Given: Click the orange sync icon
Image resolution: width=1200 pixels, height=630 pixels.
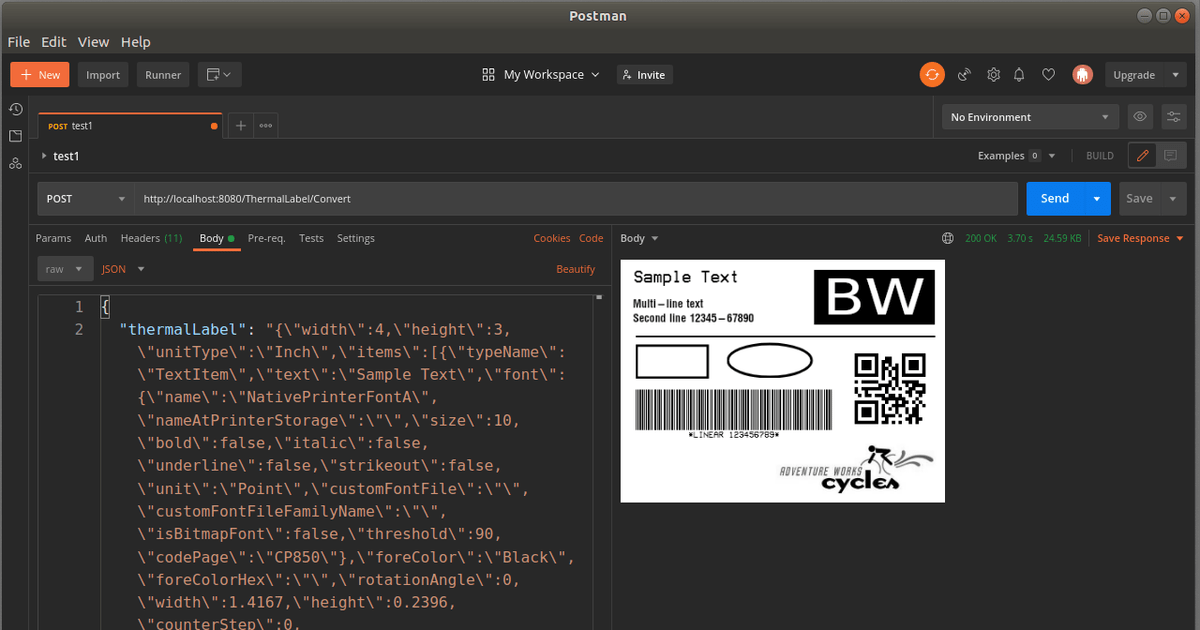Looking at the screenshot, I should click(x=932, y=74).
